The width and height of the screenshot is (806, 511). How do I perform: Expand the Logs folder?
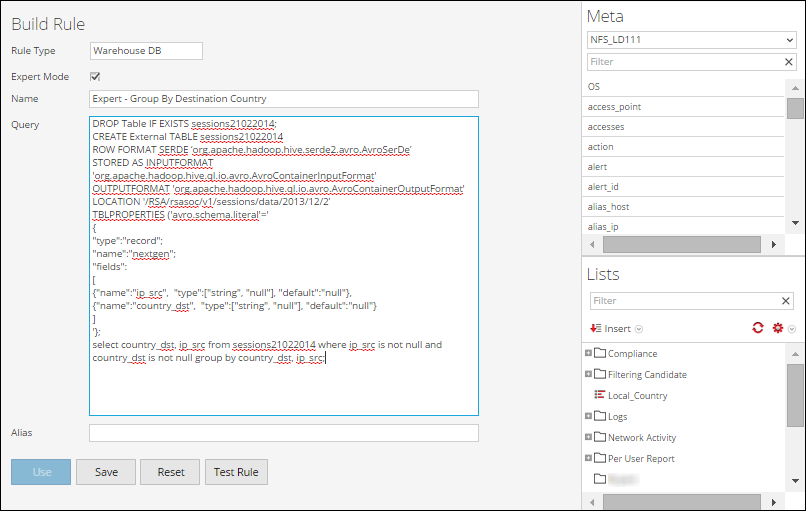point(588,416)
